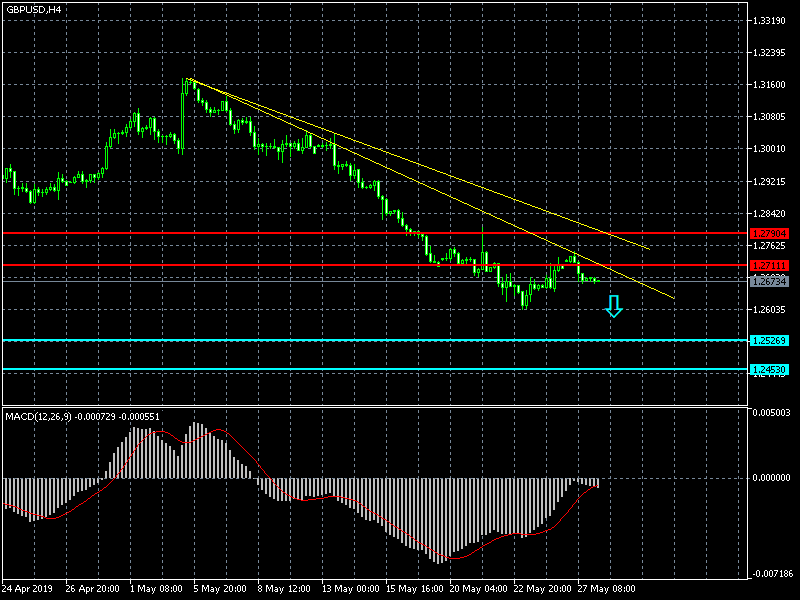
Task: Click the 1 May 08:00 time label
Action: coord(156,589)
